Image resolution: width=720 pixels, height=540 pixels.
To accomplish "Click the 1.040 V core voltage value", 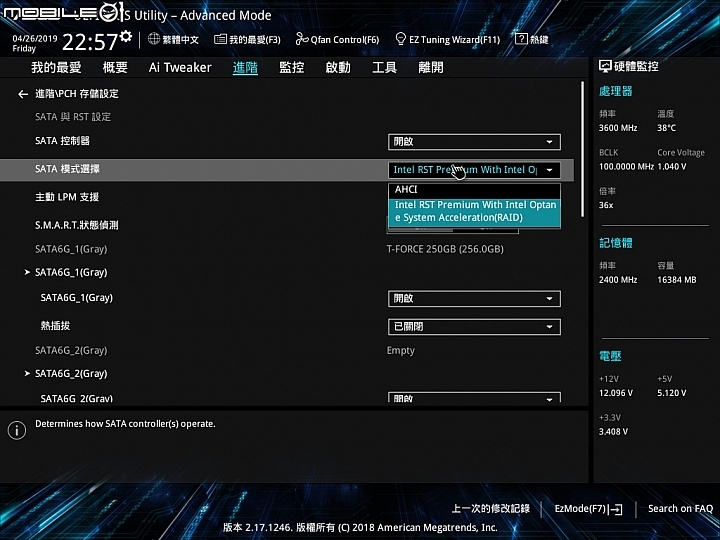I will pyautogui.click(x=672, y=167).
